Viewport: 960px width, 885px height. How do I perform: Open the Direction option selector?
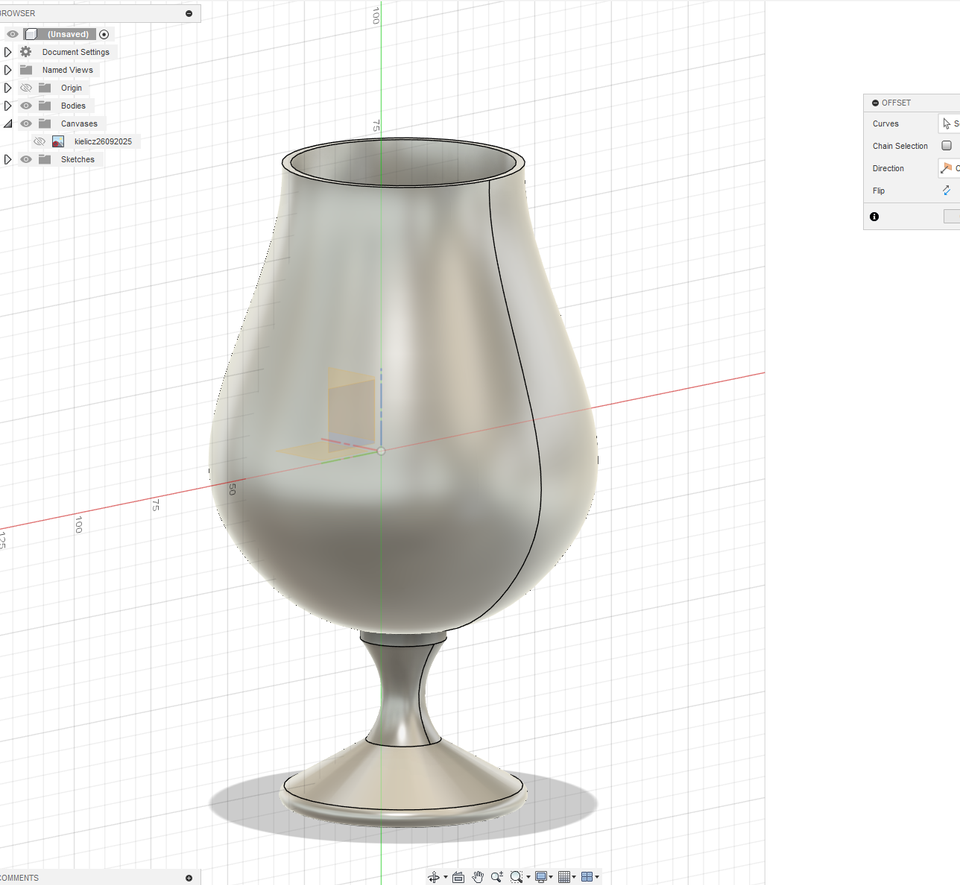point(948,168)
